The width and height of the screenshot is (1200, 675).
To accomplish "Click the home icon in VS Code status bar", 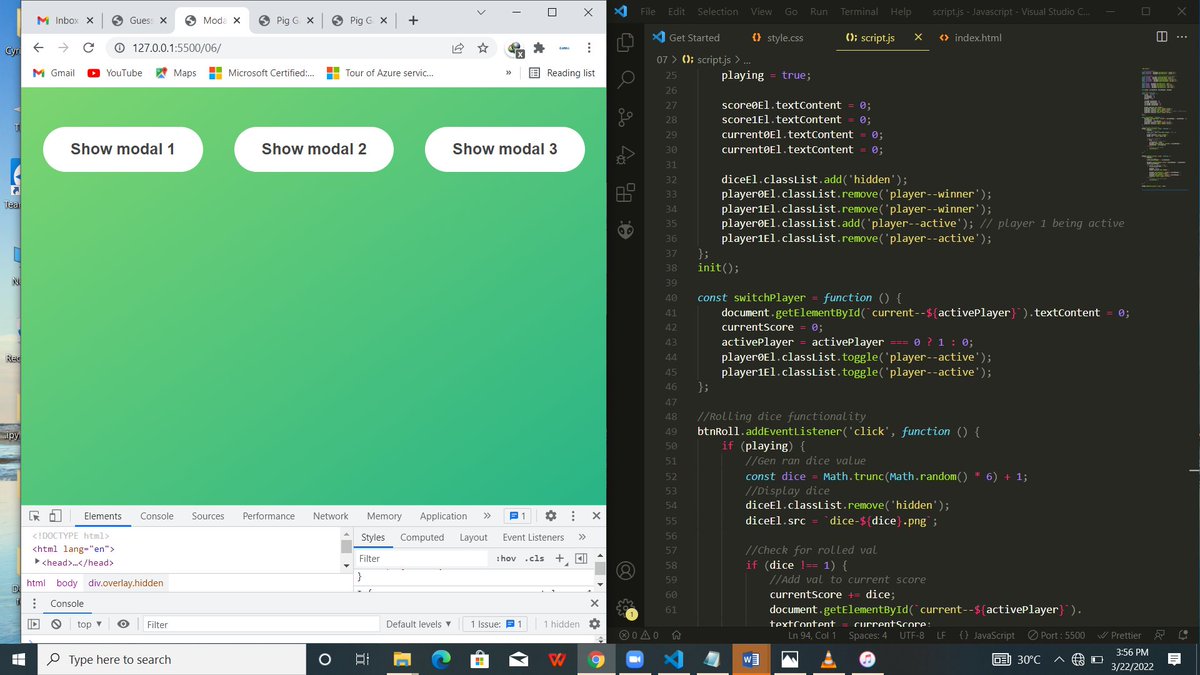I will [676, 635].
